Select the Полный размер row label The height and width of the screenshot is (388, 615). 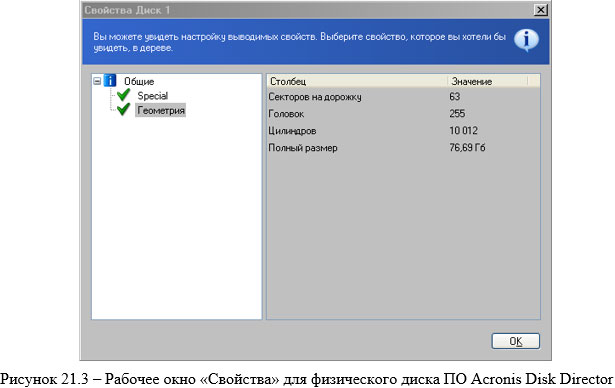[303, 148]
